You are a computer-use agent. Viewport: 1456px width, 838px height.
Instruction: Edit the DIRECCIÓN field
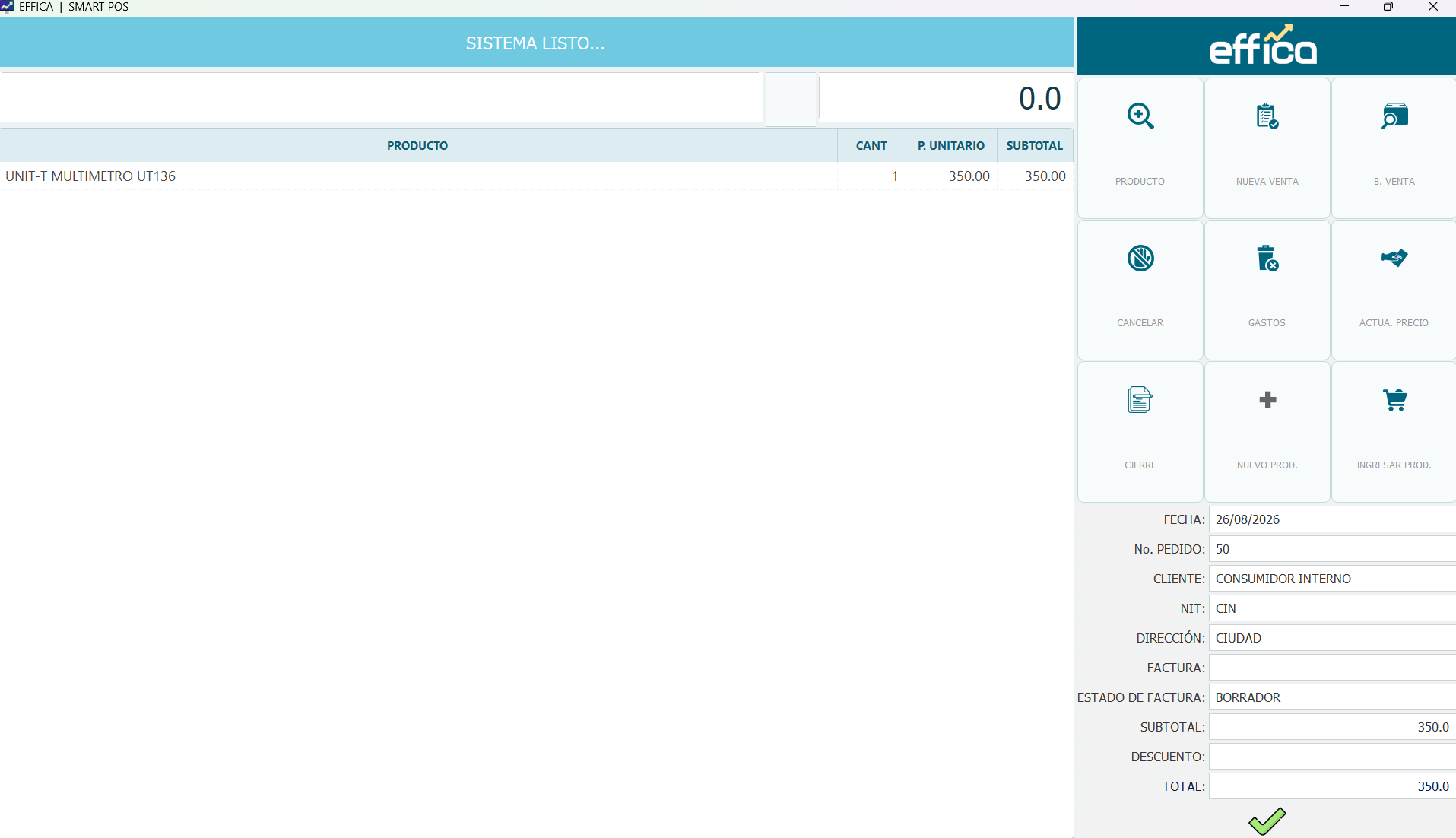point(1332,638)
